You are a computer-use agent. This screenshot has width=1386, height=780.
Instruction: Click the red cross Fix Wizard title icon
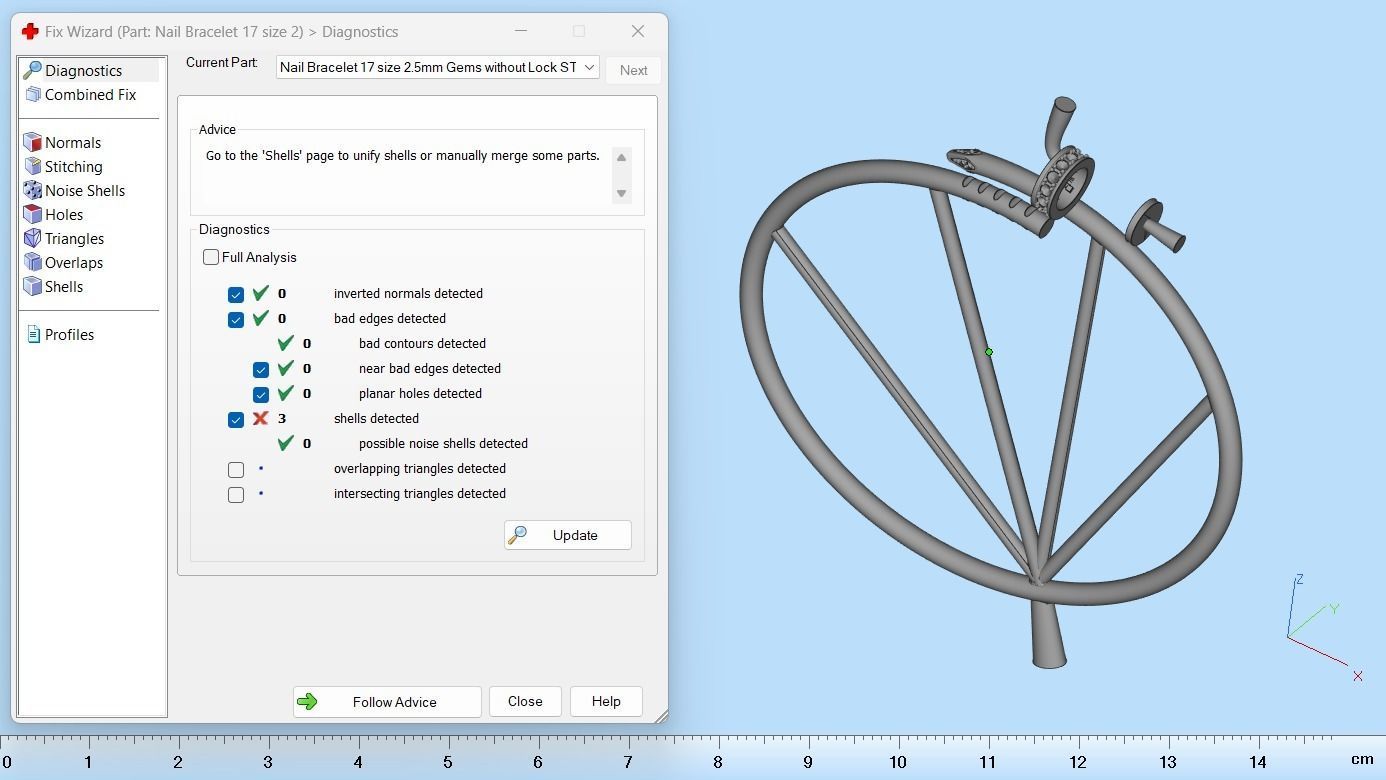[30, 31]
